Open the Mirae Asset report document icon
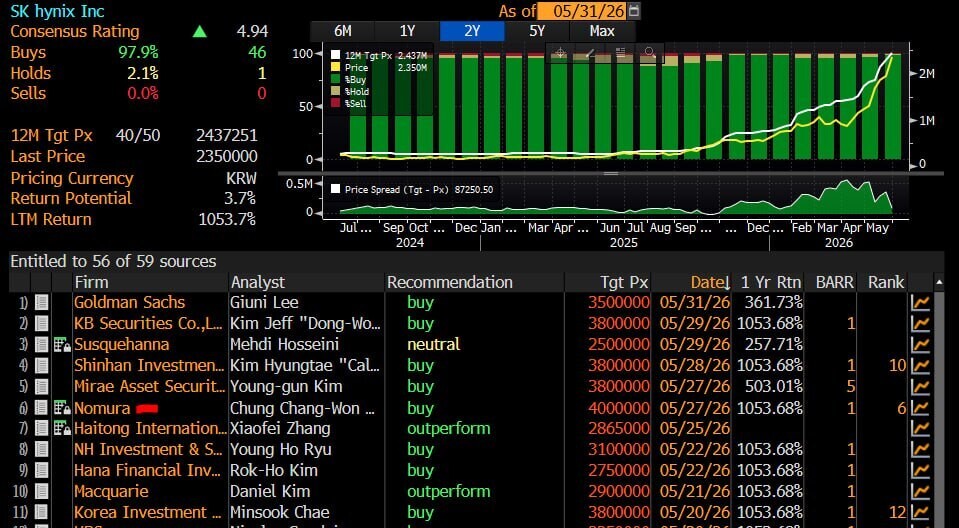Viewport: 959px width, 528px height. pos(41,387)
